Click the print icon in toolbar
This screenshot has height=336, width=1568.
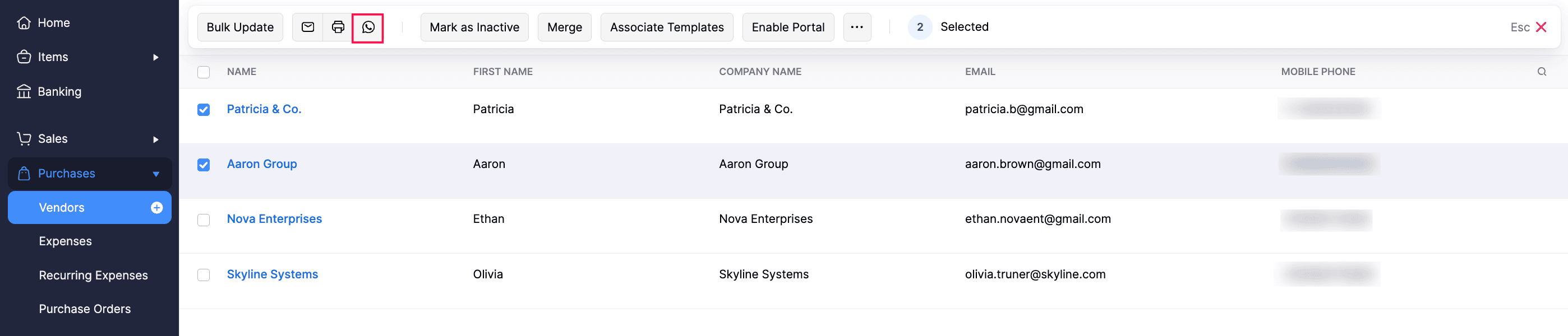click(x=338, y=27)
